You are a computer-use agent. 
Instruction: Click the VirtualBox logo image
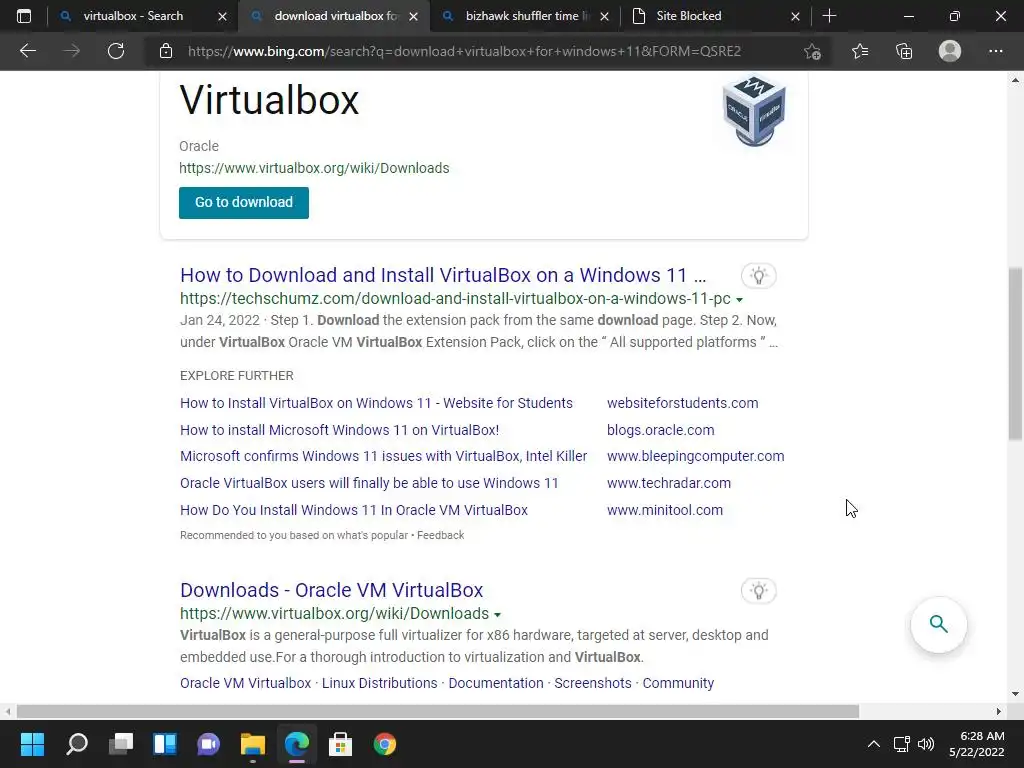pyautogui.click(x=754, y=110)
